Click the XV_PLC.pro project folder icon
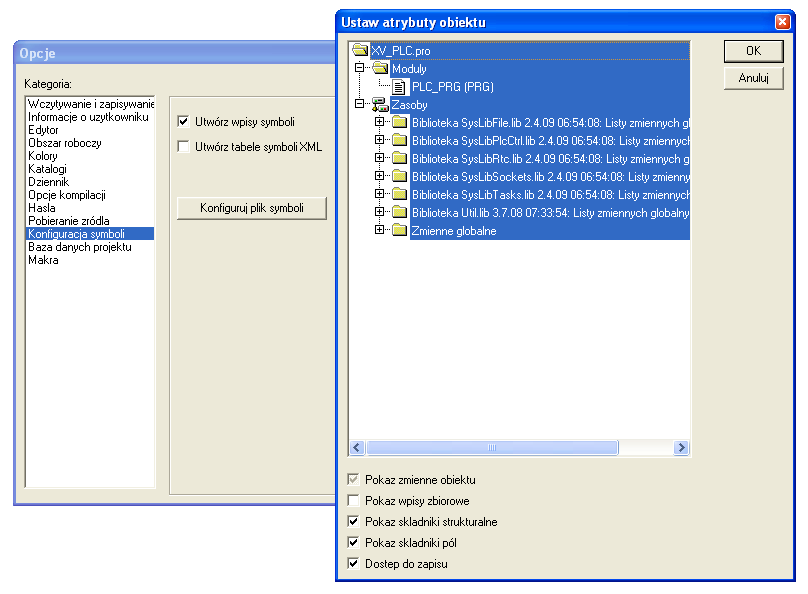This screenshot has width=808, height=594. pos(360,50)
